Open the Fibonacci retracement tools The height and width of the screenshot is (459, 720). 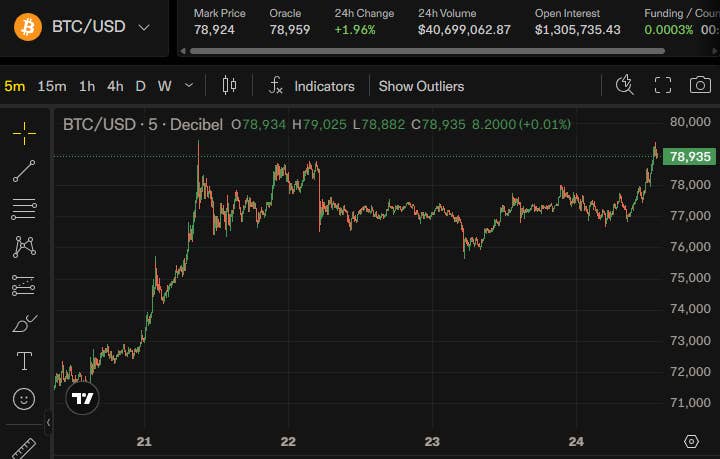click(24, 209)
